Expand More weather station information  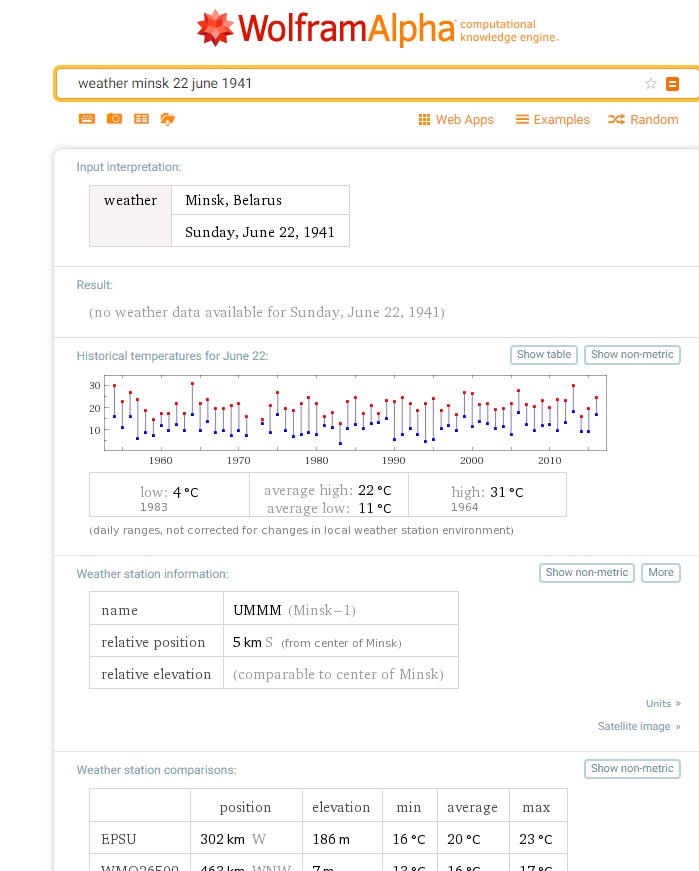click(660, 573)
